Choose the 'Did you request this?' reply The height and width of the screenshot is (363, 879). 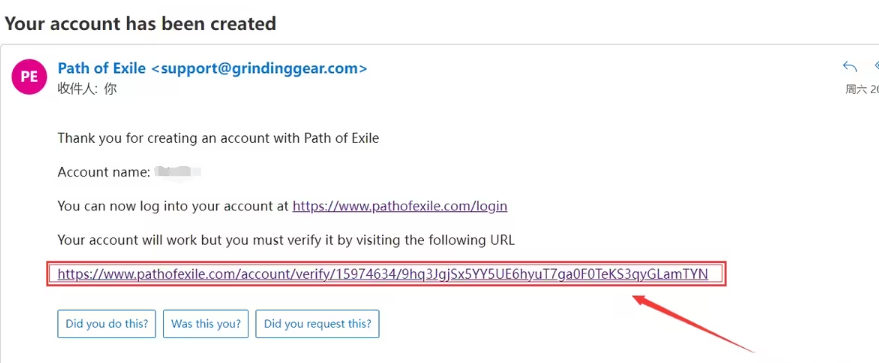pos(317,324)
